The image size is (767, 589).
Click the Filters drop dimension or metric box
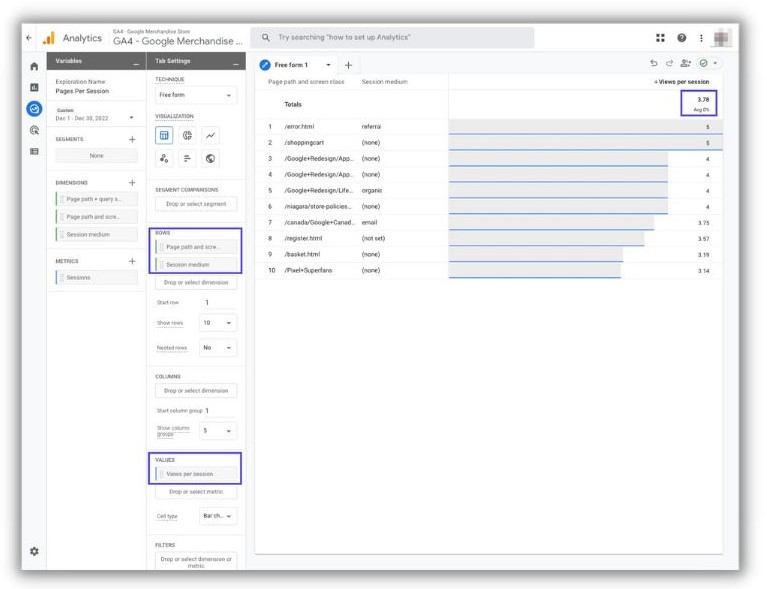pyautogui.click(x=196, y=562)
